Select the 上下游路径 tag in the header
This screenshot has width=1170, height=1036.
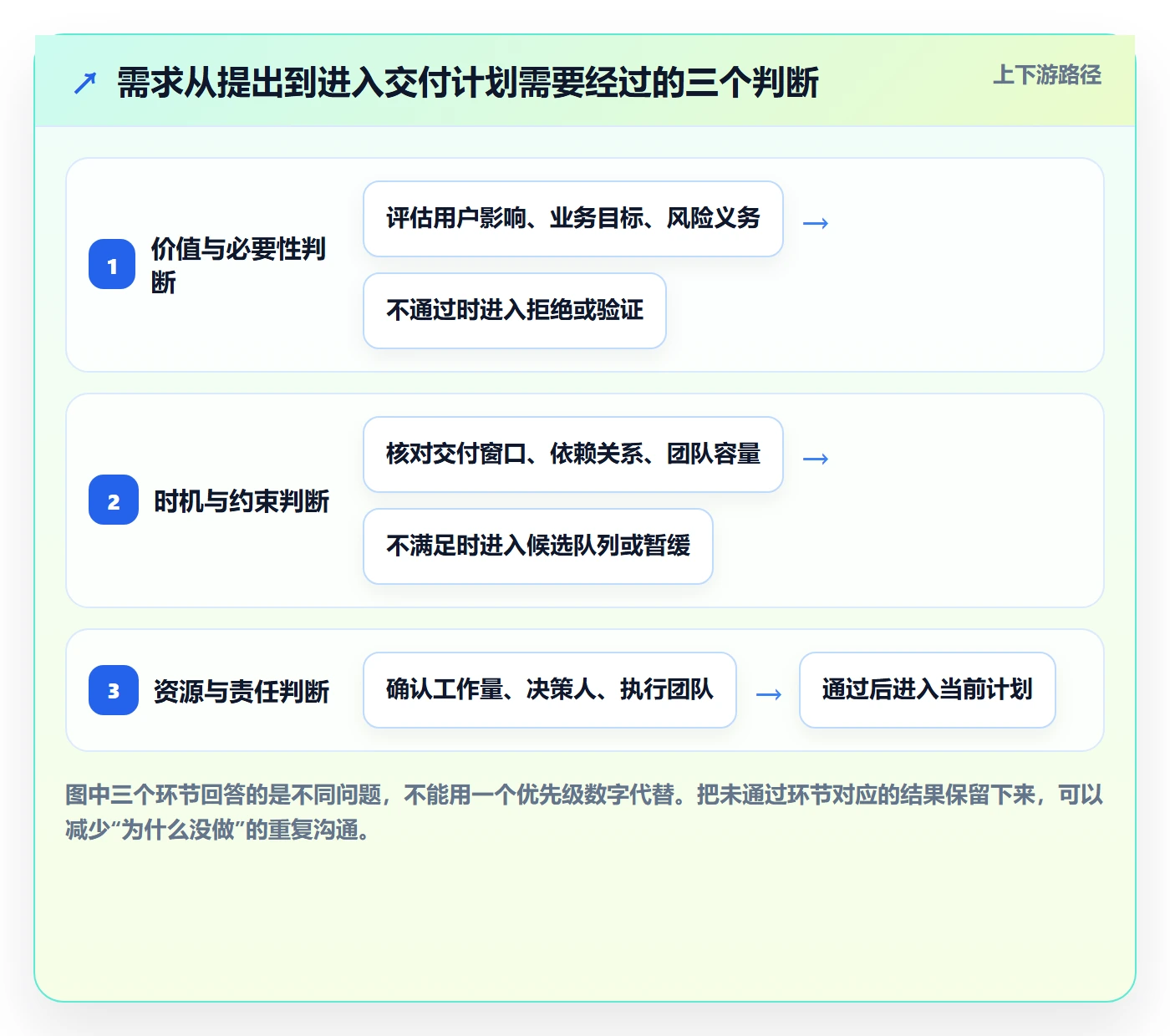1047,75
